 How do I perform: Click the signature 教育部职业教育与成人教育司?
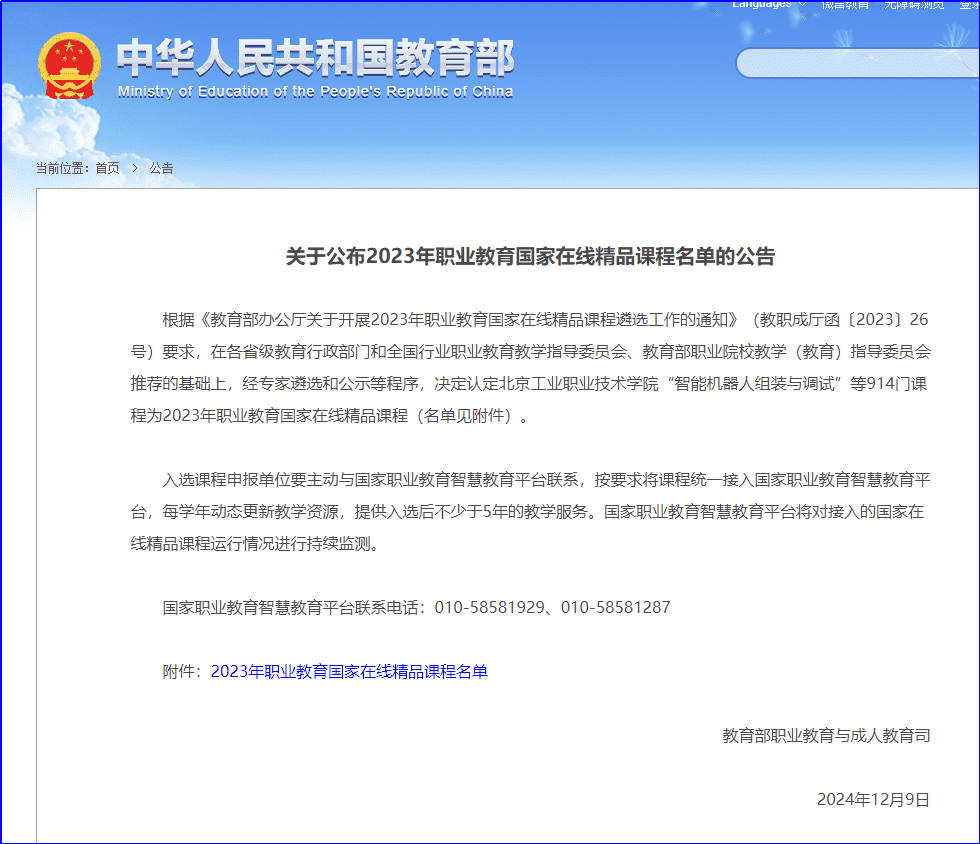[x=826, y=735]
